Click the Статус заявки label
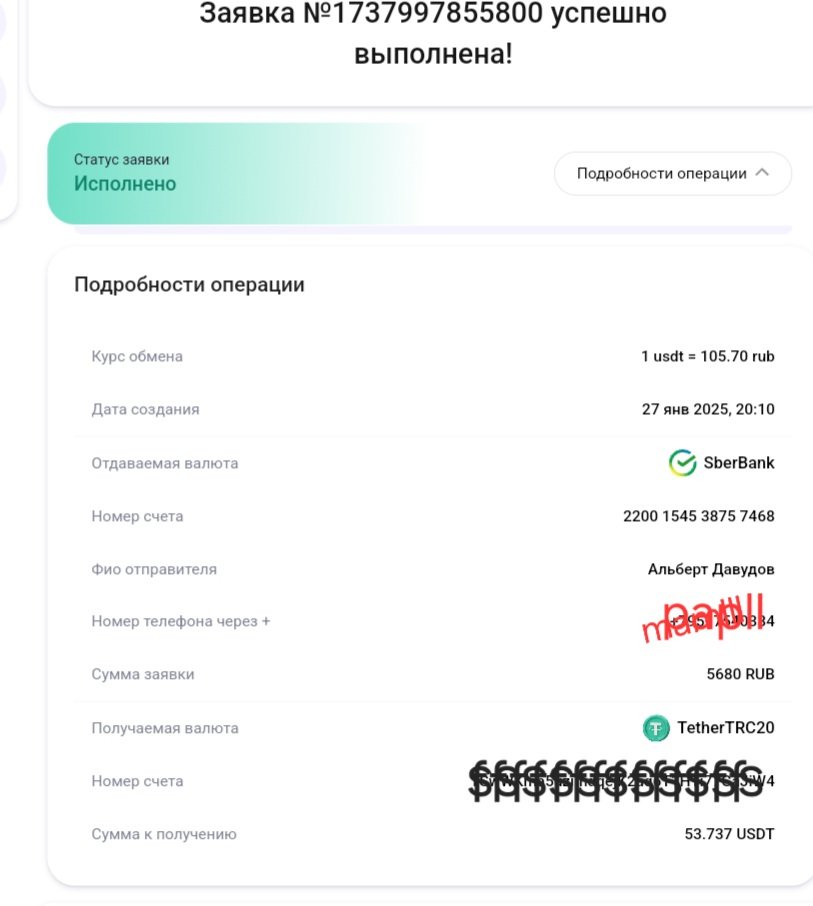The height and width of the screenshot is (906, 813). click(121, 159)
